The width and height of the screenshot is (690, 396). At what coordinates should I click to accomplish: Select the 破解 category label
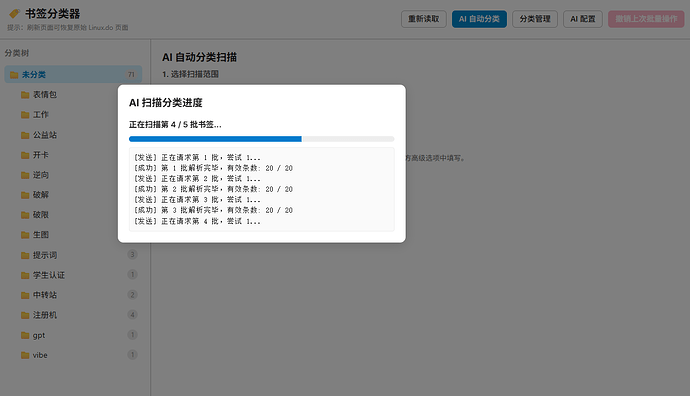click(41, 195)
